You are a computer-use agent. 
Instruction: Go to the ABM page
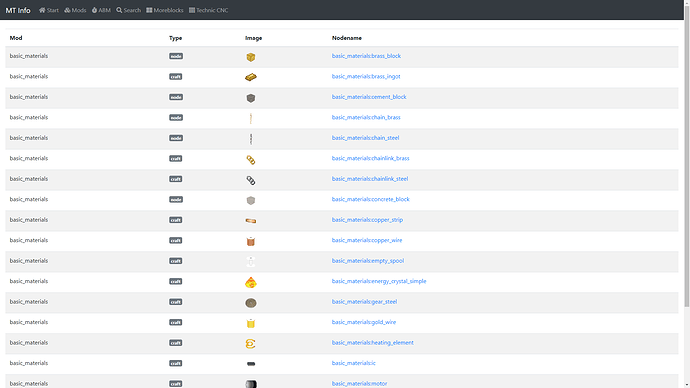[101, 10]
